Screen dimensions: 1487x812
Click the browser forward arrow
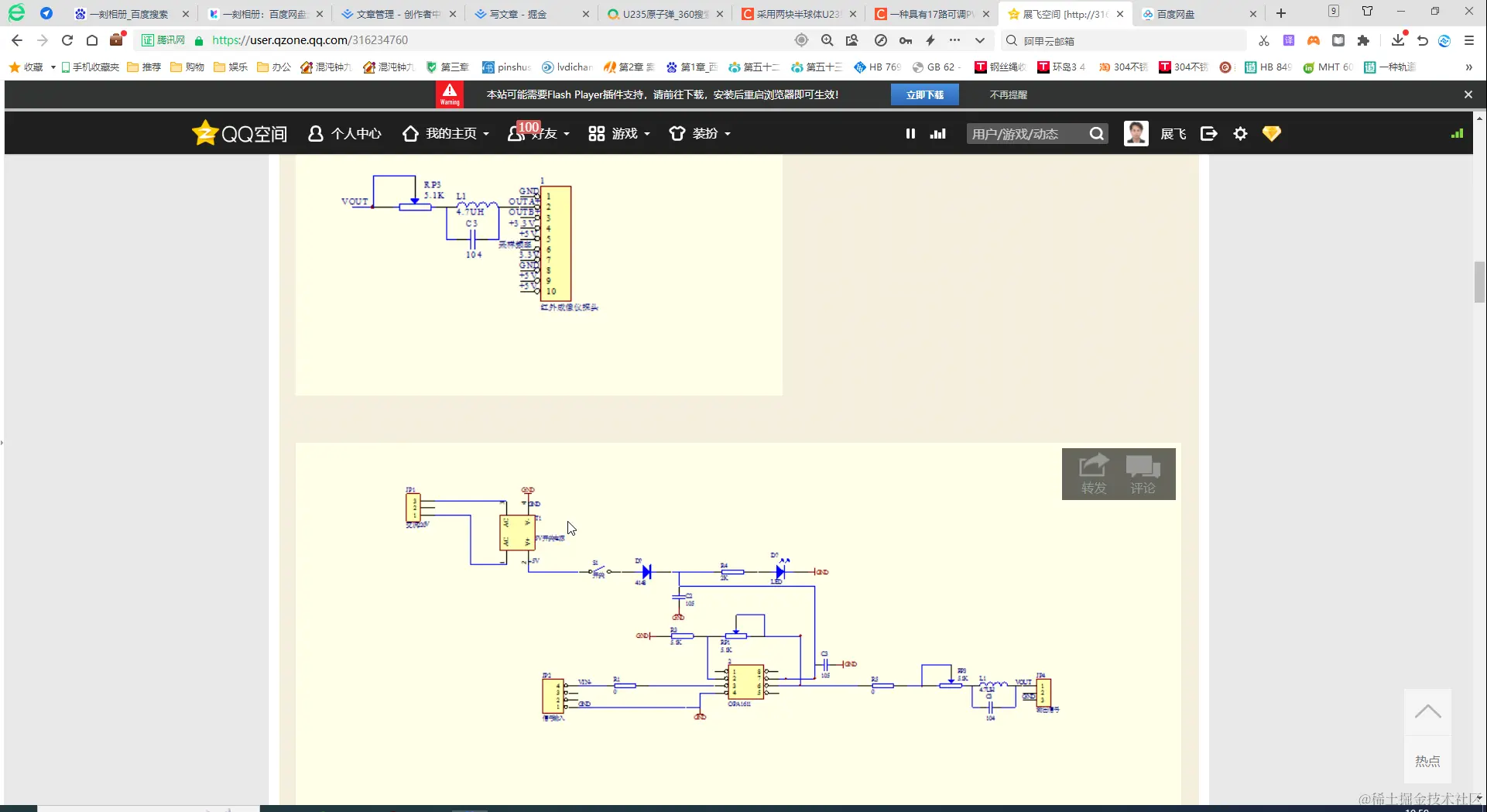tap(43, 40)
